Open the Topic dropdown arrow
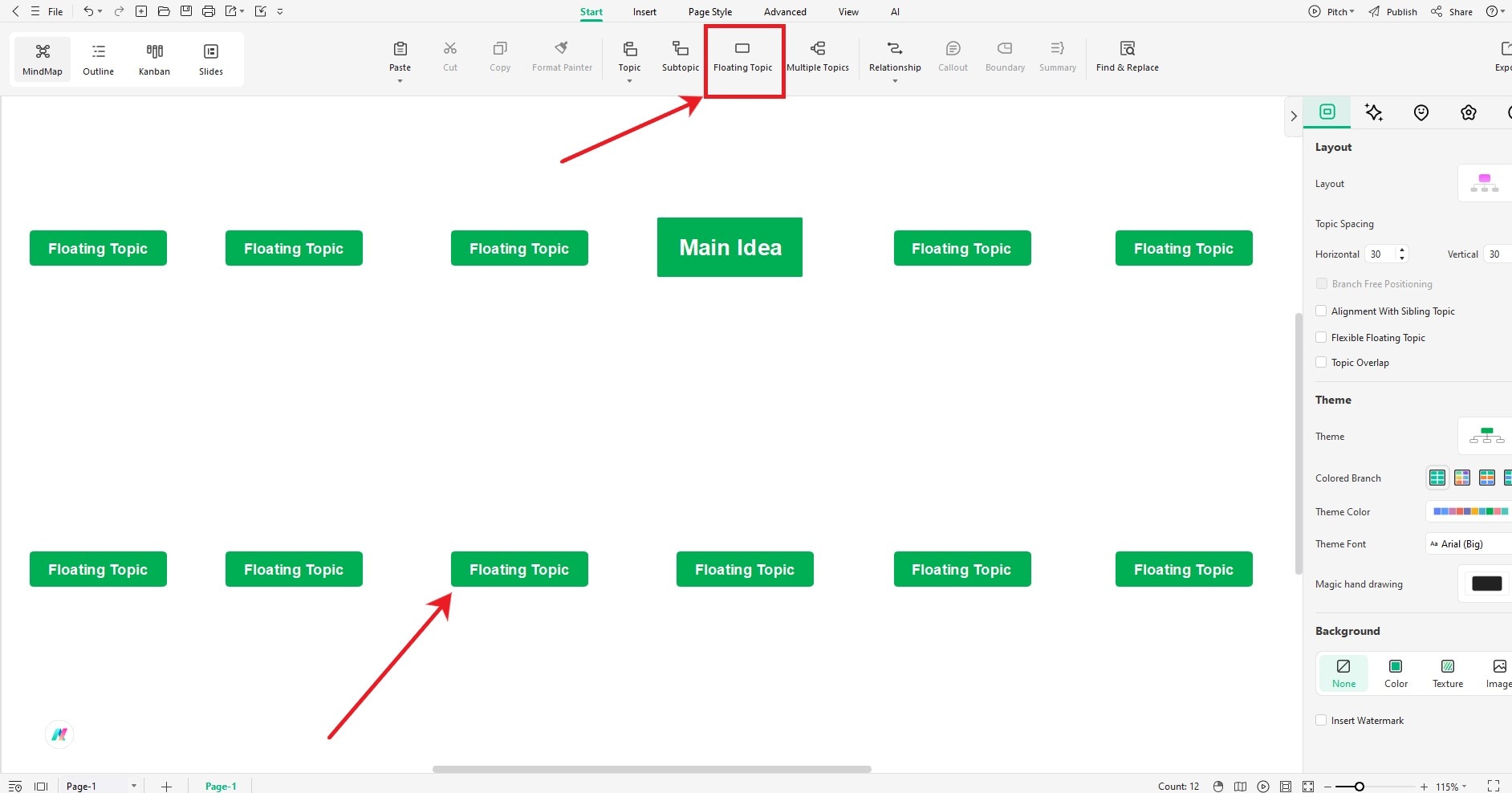This screenshot has width=1512, height=793. pyautogui.click(x=629, y=81)
